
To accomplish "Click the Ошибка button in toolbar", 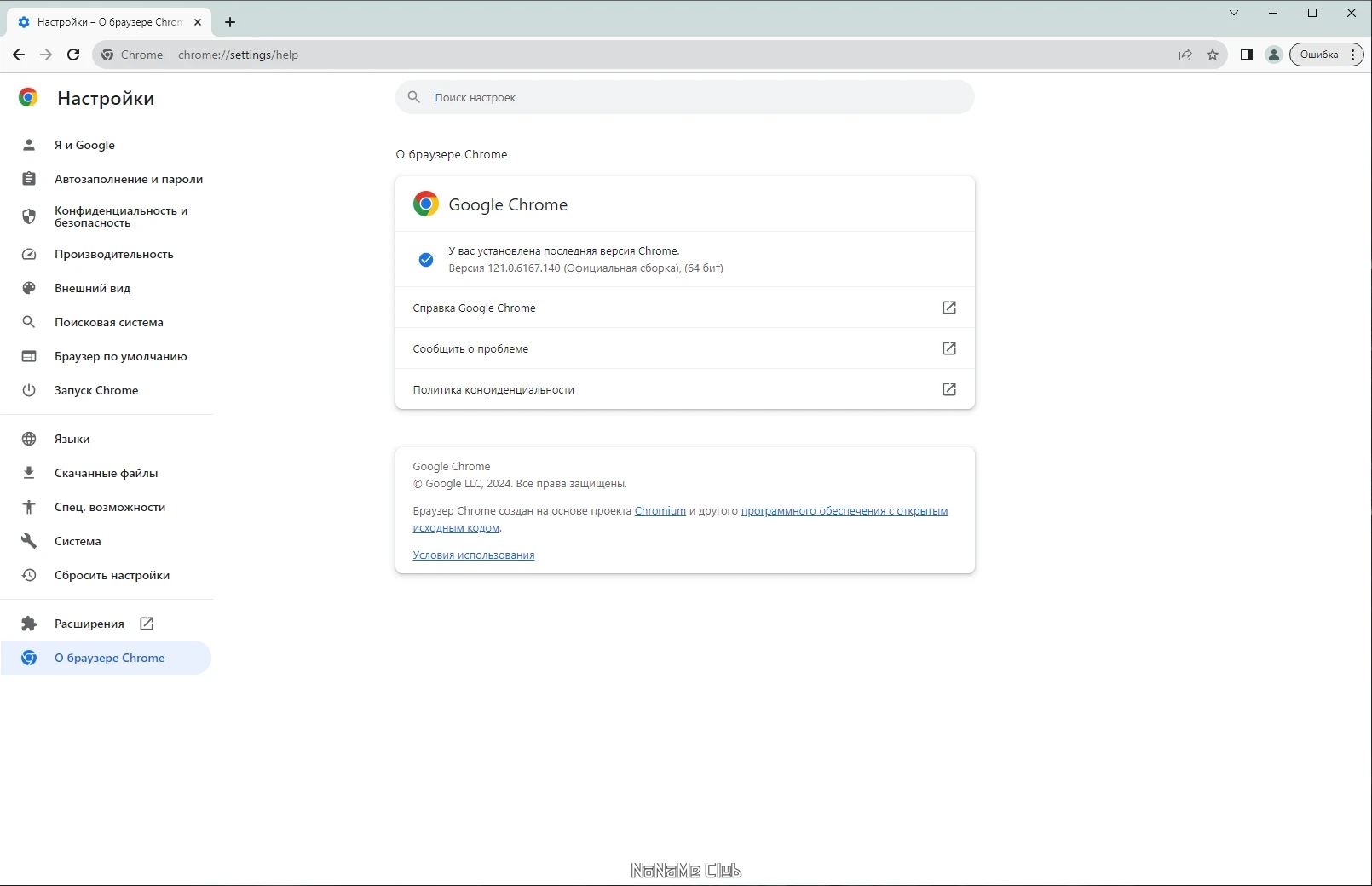I will click(1326, 55).
